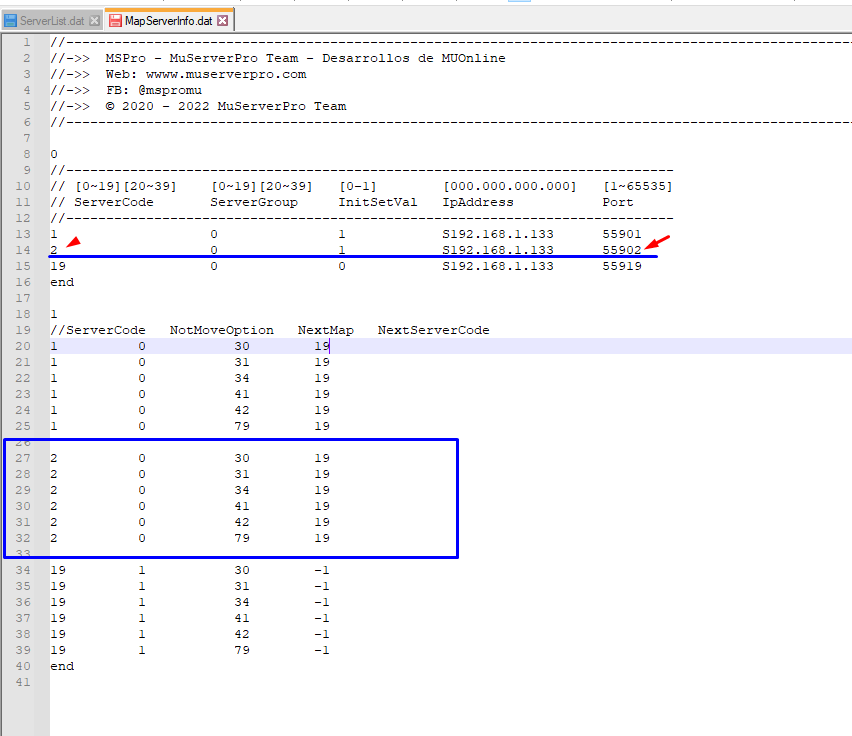Click the ServerGroup column header text

[x=254, y=202]
